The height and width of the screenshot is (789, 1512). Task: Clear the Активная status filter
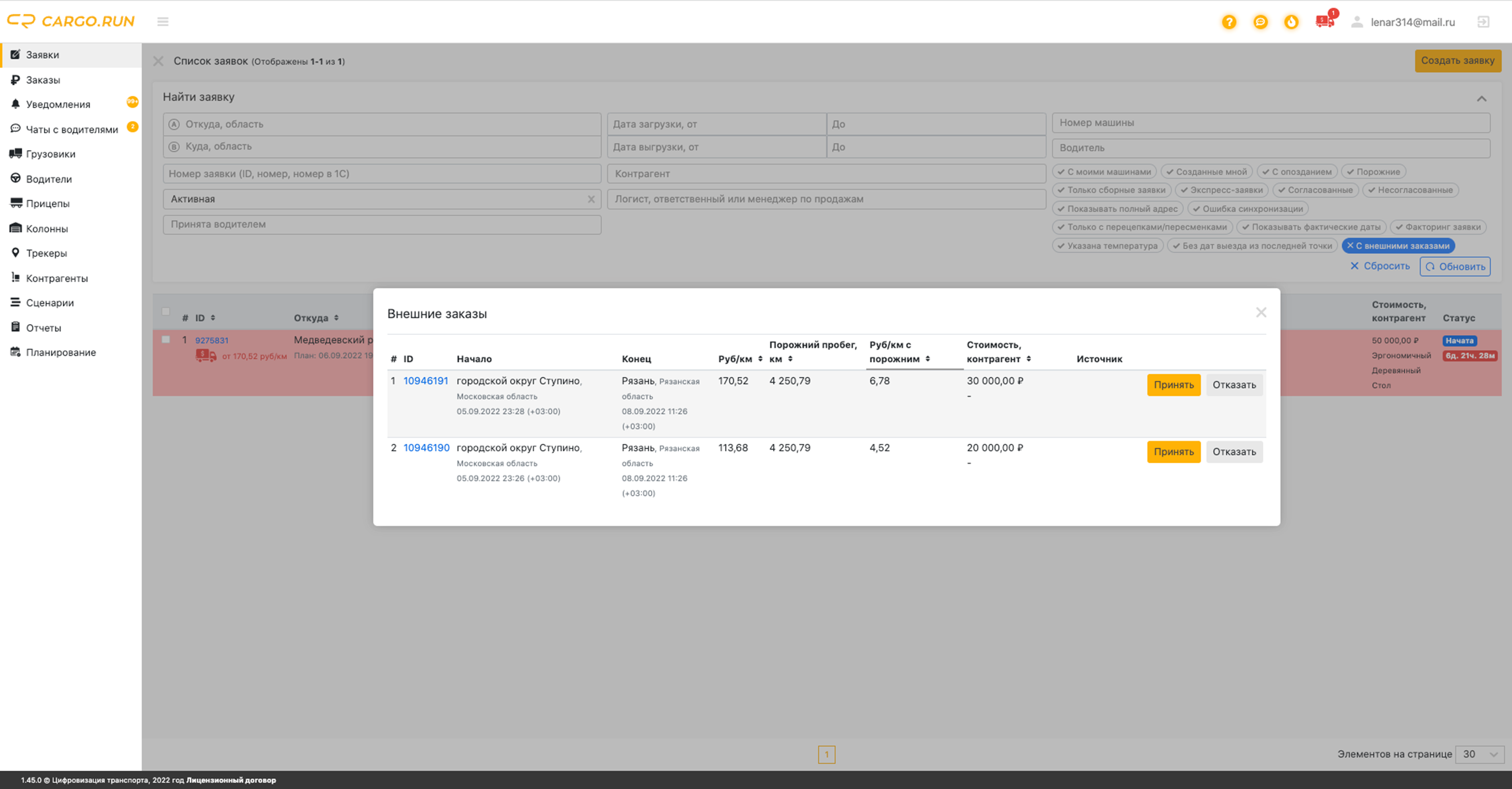[591, 199]
